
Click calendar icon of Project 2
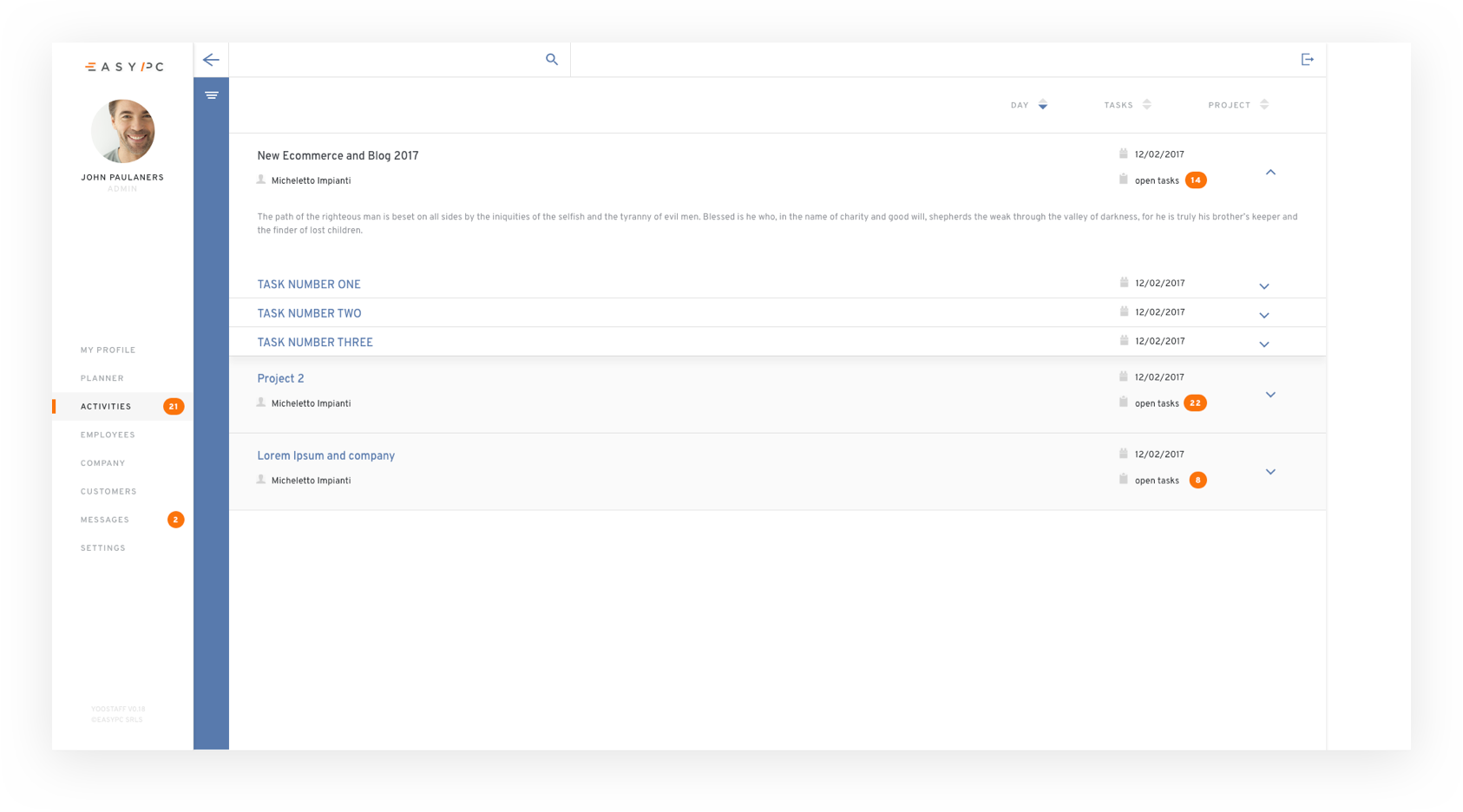[1124, 377]
